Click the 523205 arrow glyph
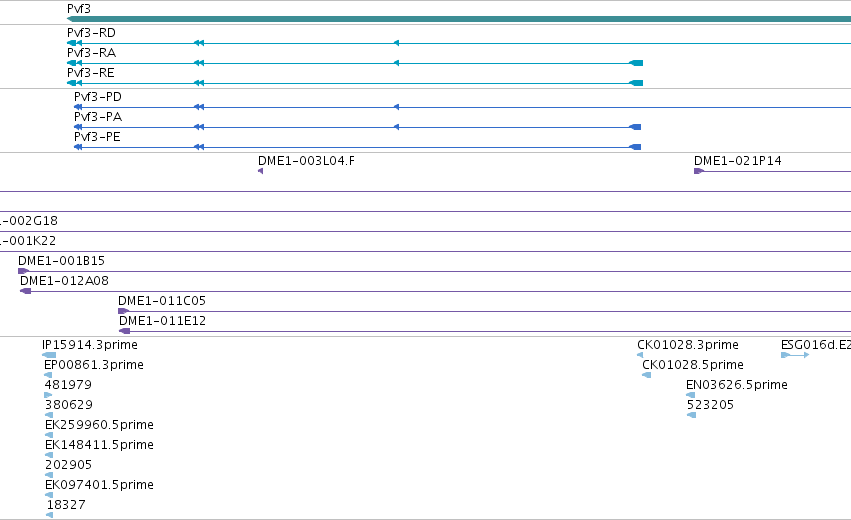 pos(691,415)
